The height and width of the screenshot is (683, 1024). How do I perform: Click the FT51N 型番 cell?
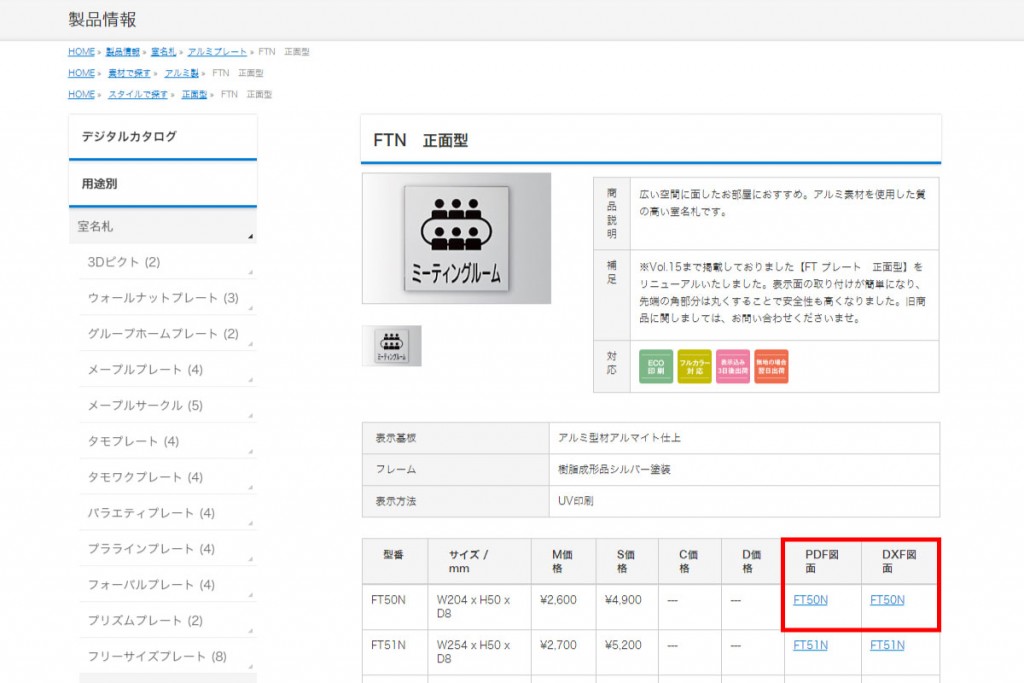tap(395, 652)
